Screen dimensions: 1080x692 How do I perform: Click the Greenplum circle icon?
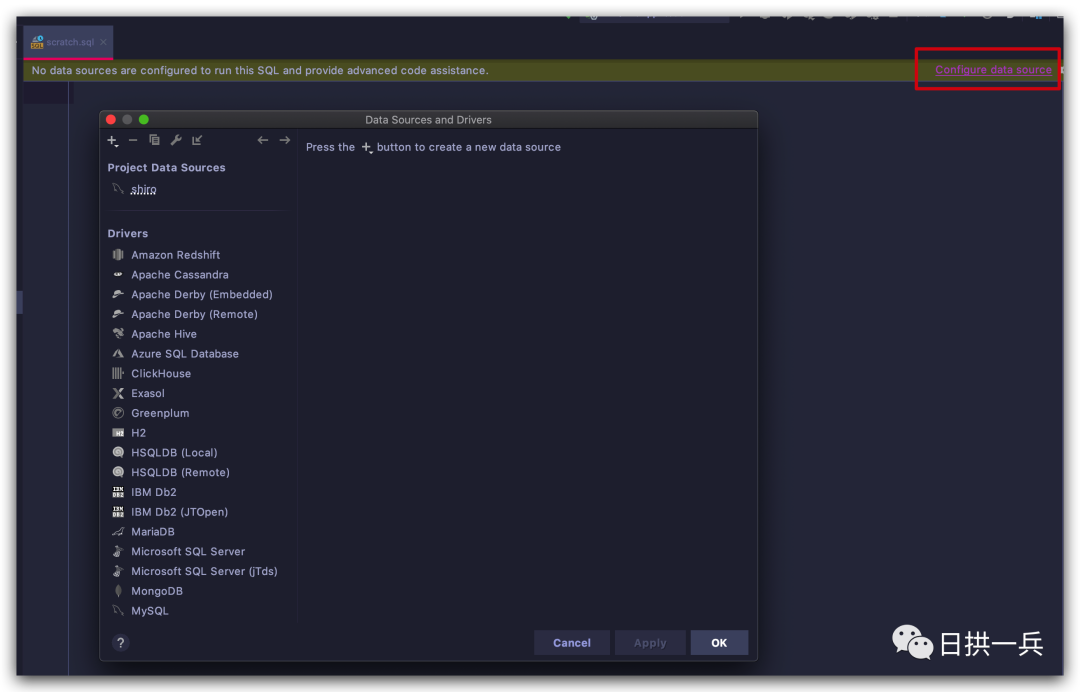pos(118,413)
